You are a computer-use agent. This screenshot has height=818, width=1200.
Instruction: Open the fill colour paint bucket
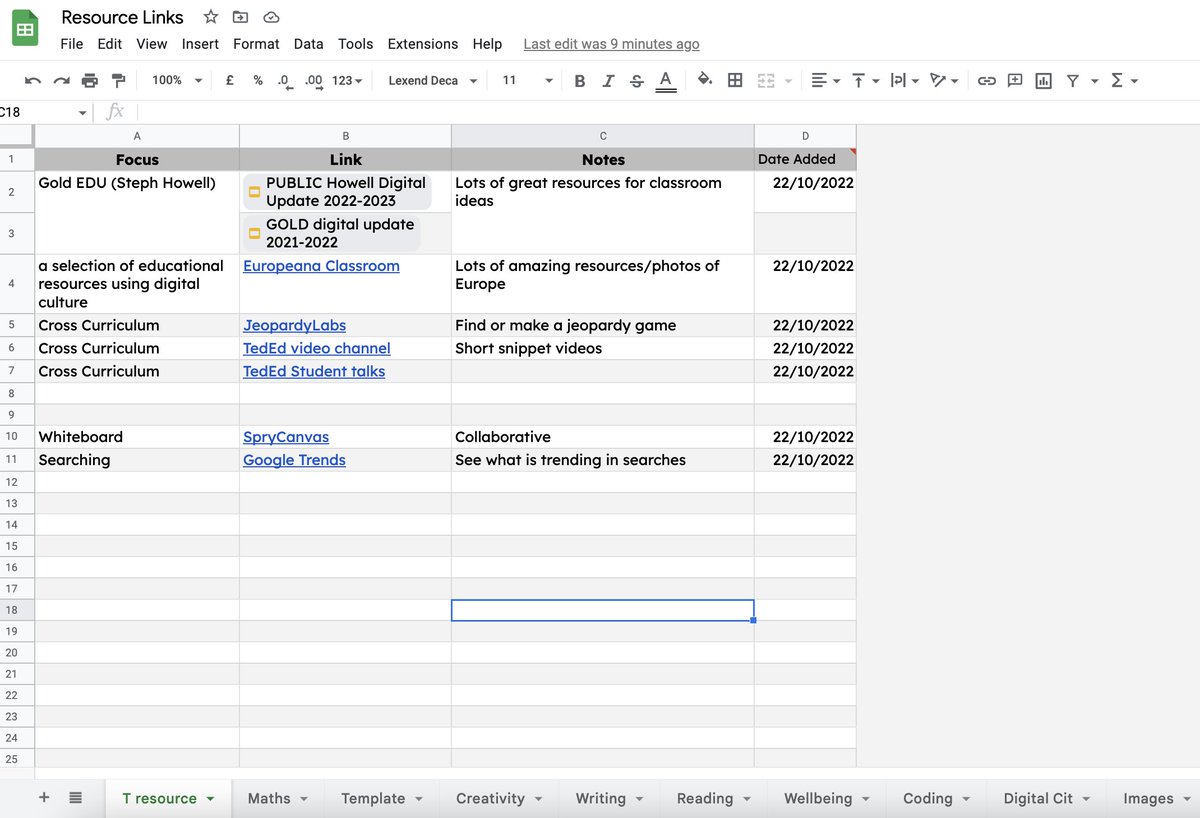tap(705, 80)
